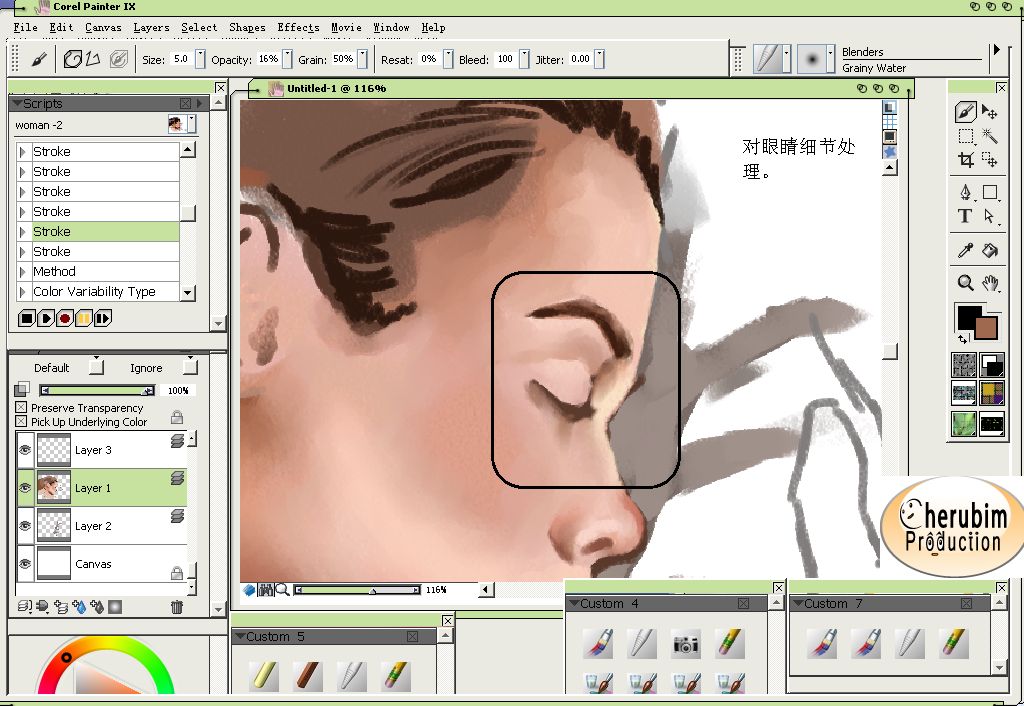Click the Opacity value field 16%
The width and height of the screenshot is (1024, 706).
pyautogui.click(x=268, y=59)
